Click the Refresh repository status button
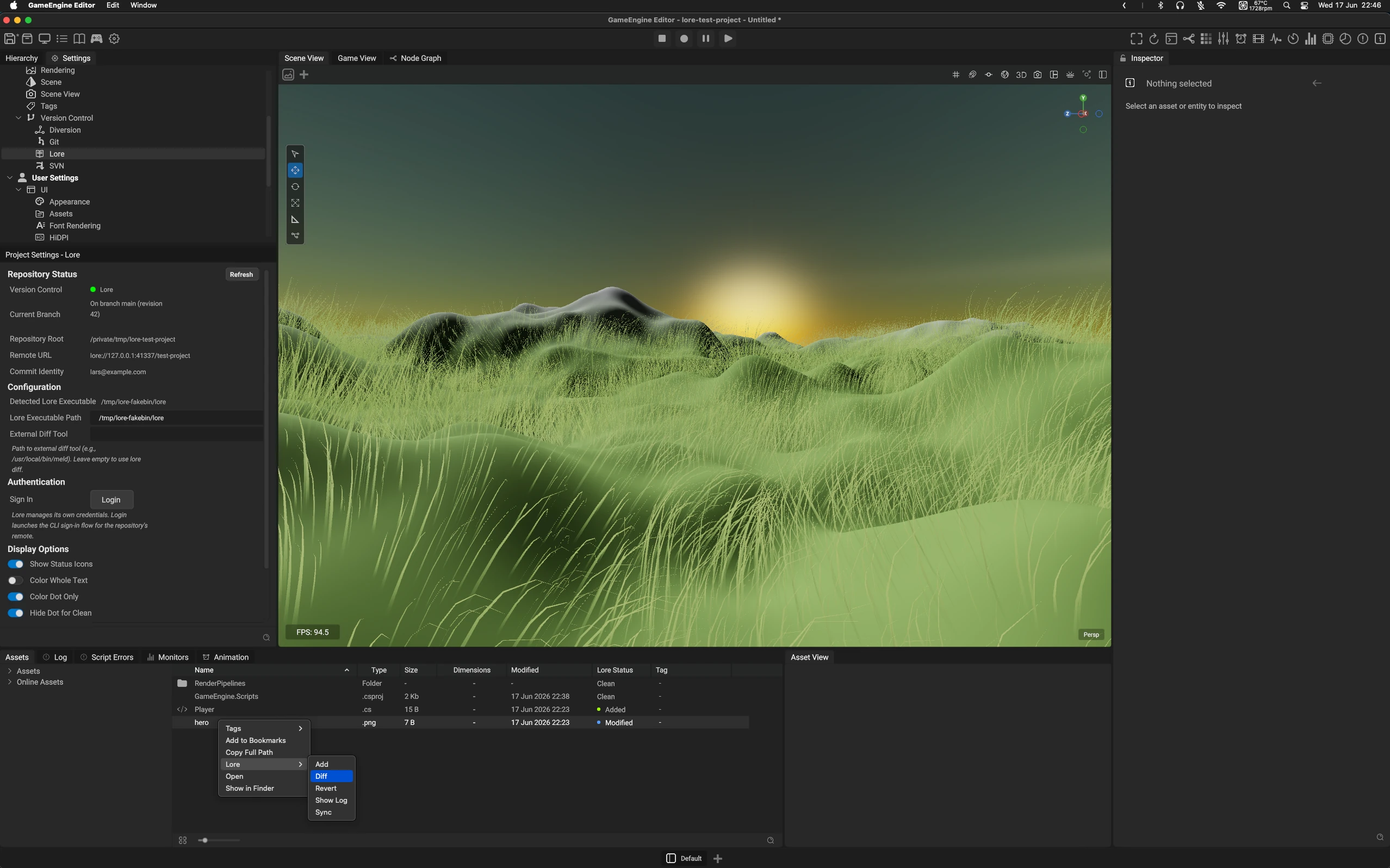This screenshot has height=868, width=1390. 241,275
